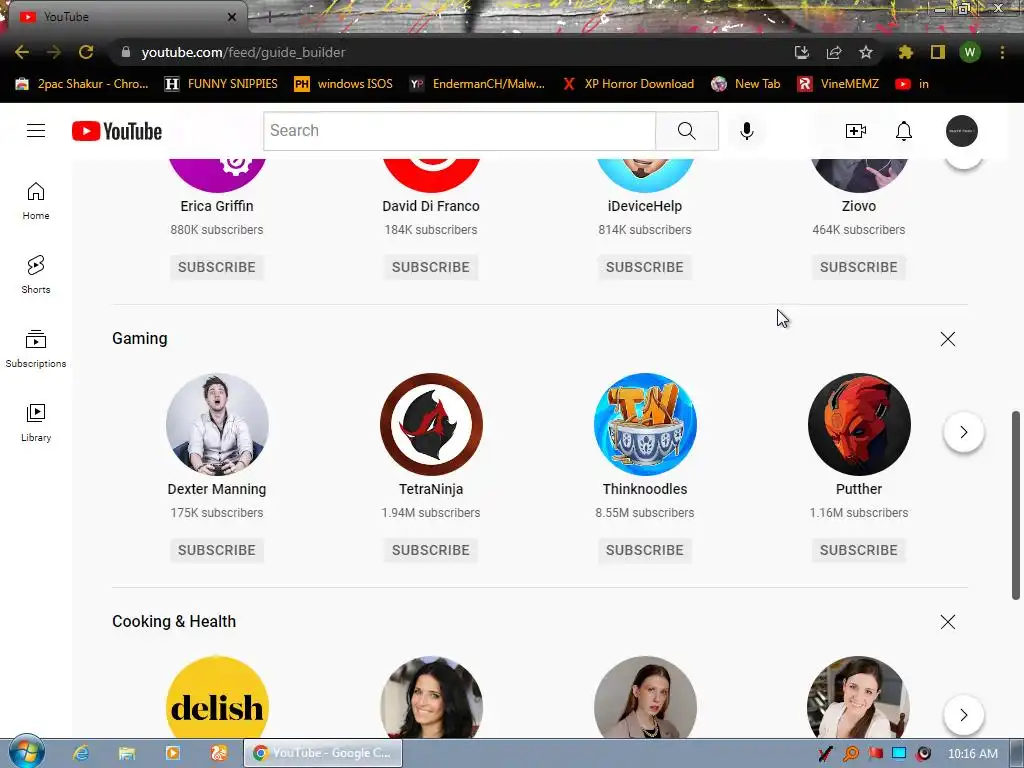Click the YouTube logo

point(117,131)
